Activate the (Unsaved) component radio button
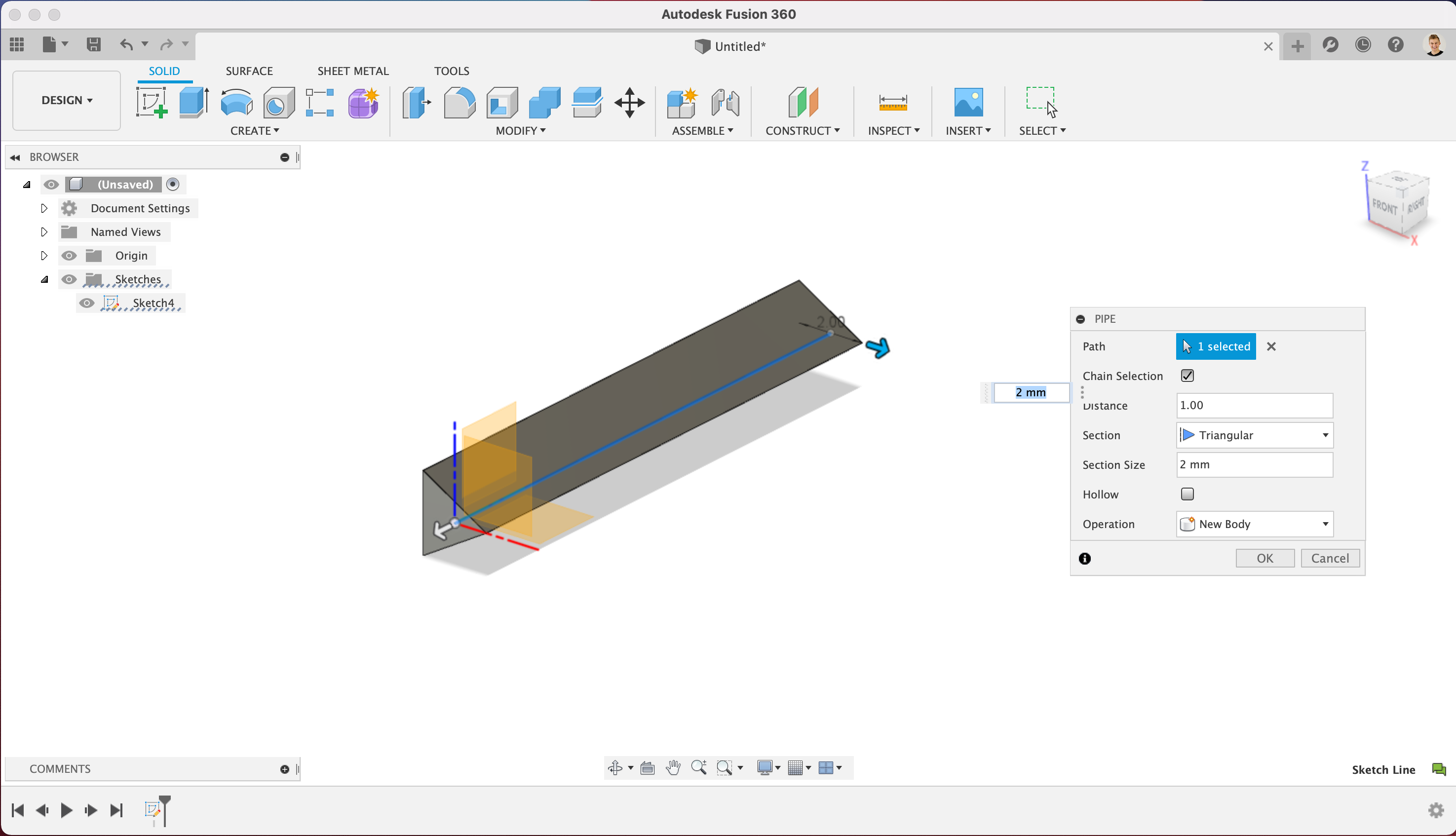This screenshot has height=836, width=1456. coord(173,184)
